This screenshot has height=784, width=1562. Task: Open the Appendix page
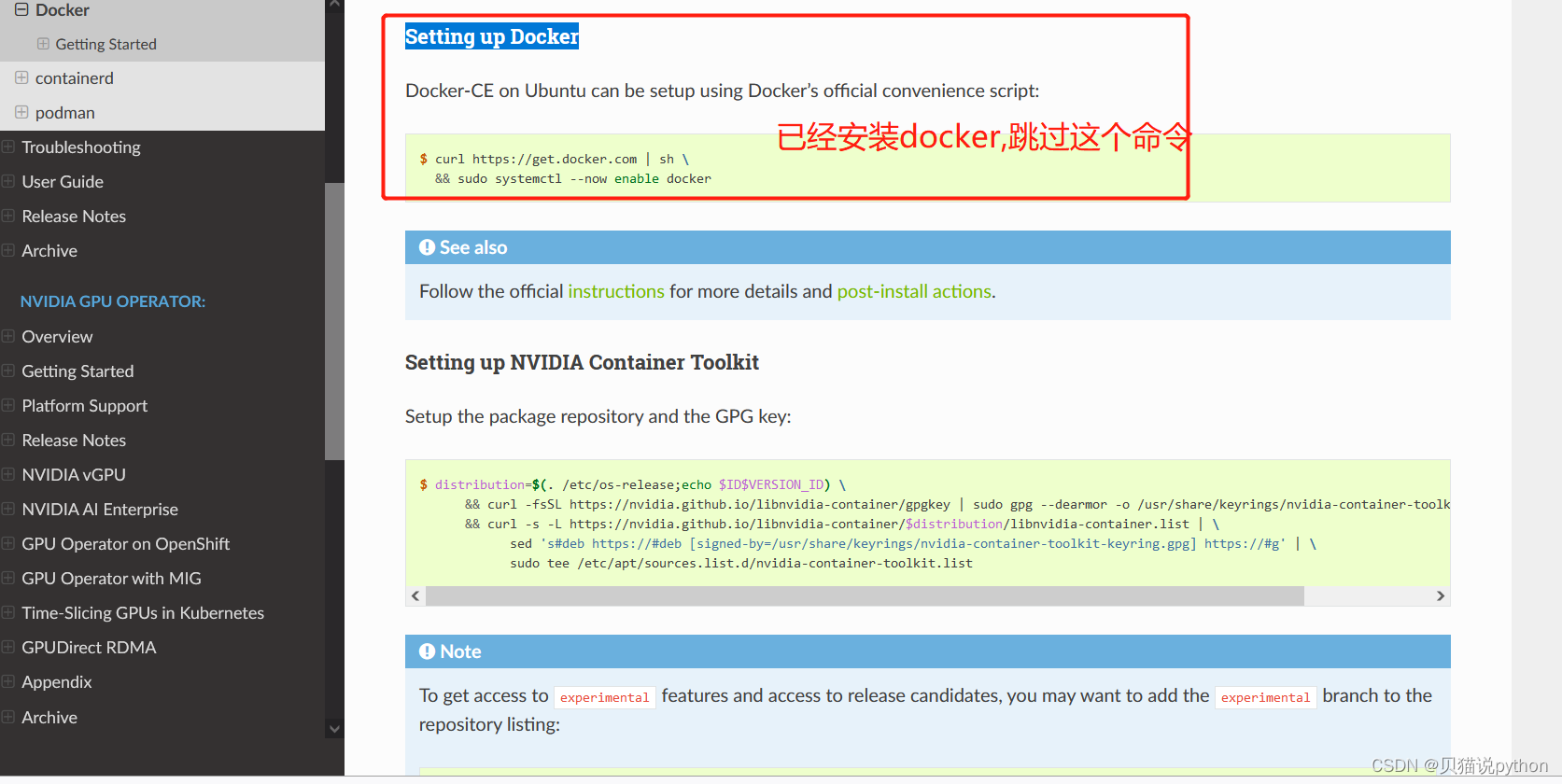(57, 682)
